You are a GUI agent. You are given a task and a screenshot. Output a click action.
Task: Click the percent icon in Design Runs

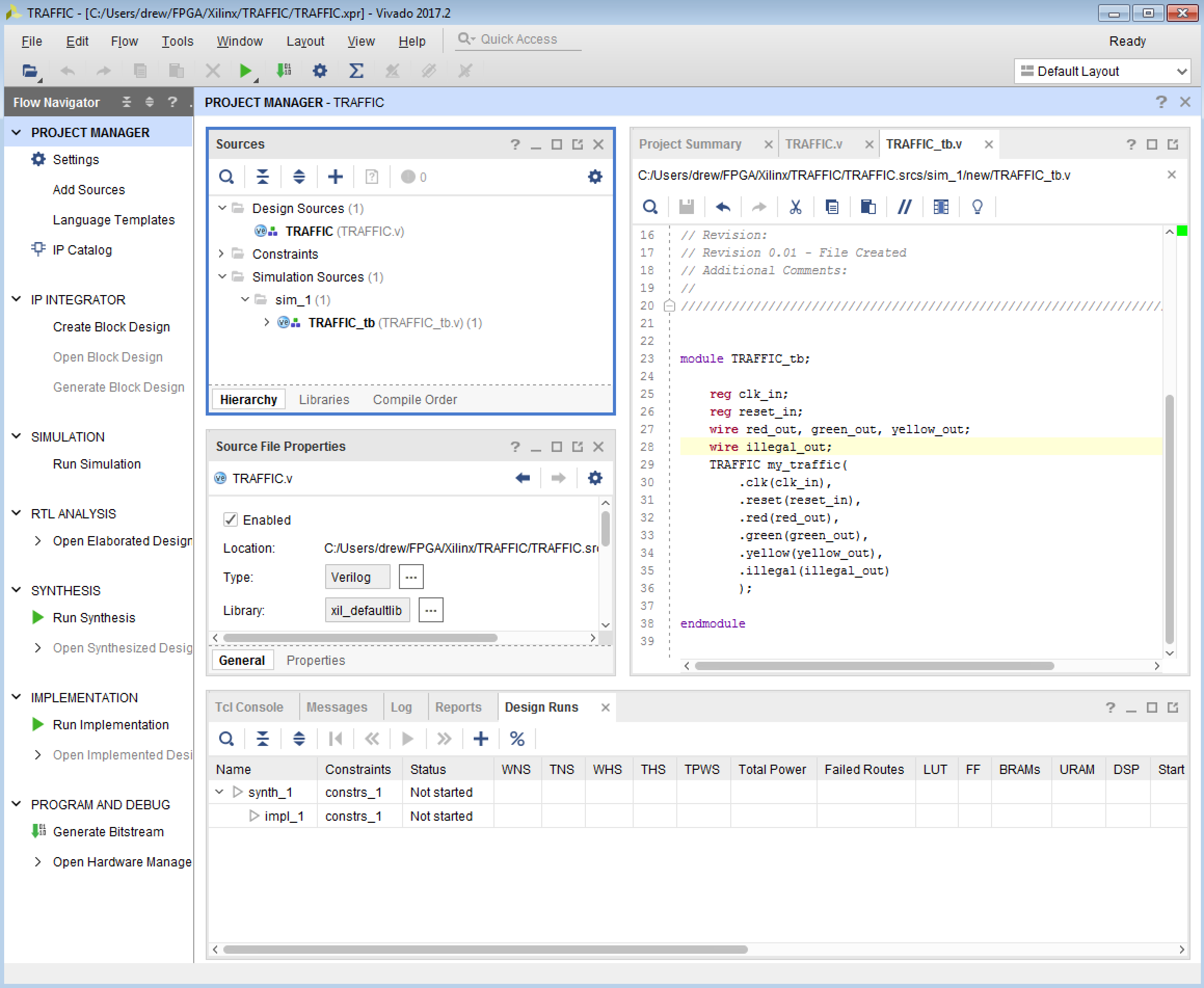pyautogui.click(x=517, y=739)
